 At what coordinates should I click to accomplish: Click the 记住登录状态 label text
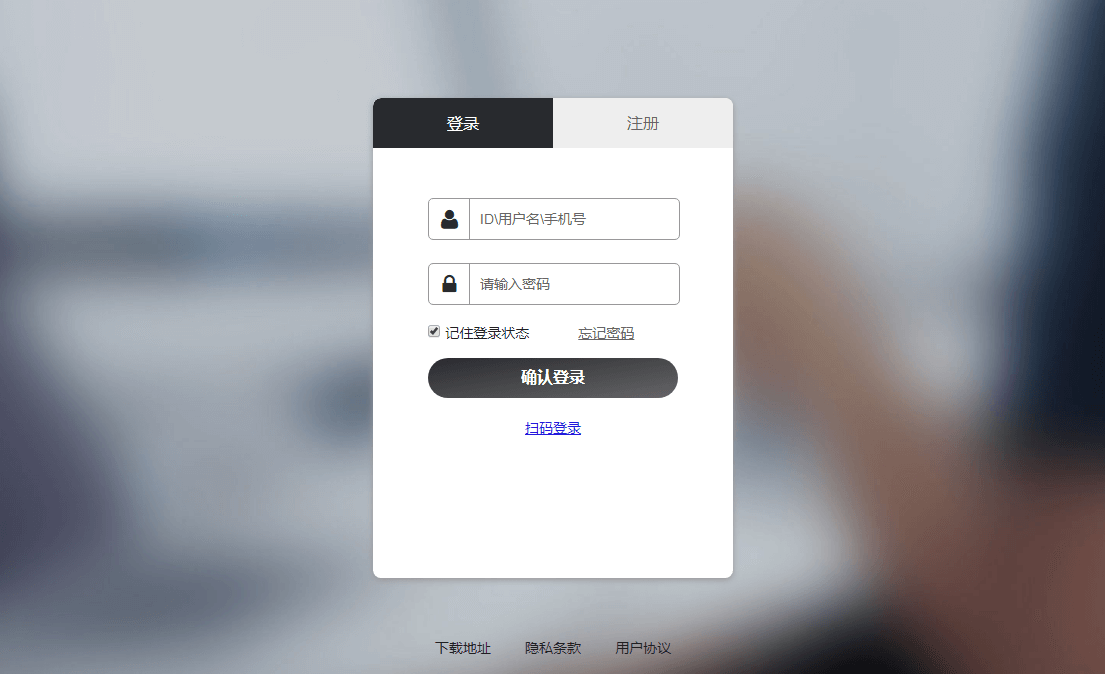[487, 333]
